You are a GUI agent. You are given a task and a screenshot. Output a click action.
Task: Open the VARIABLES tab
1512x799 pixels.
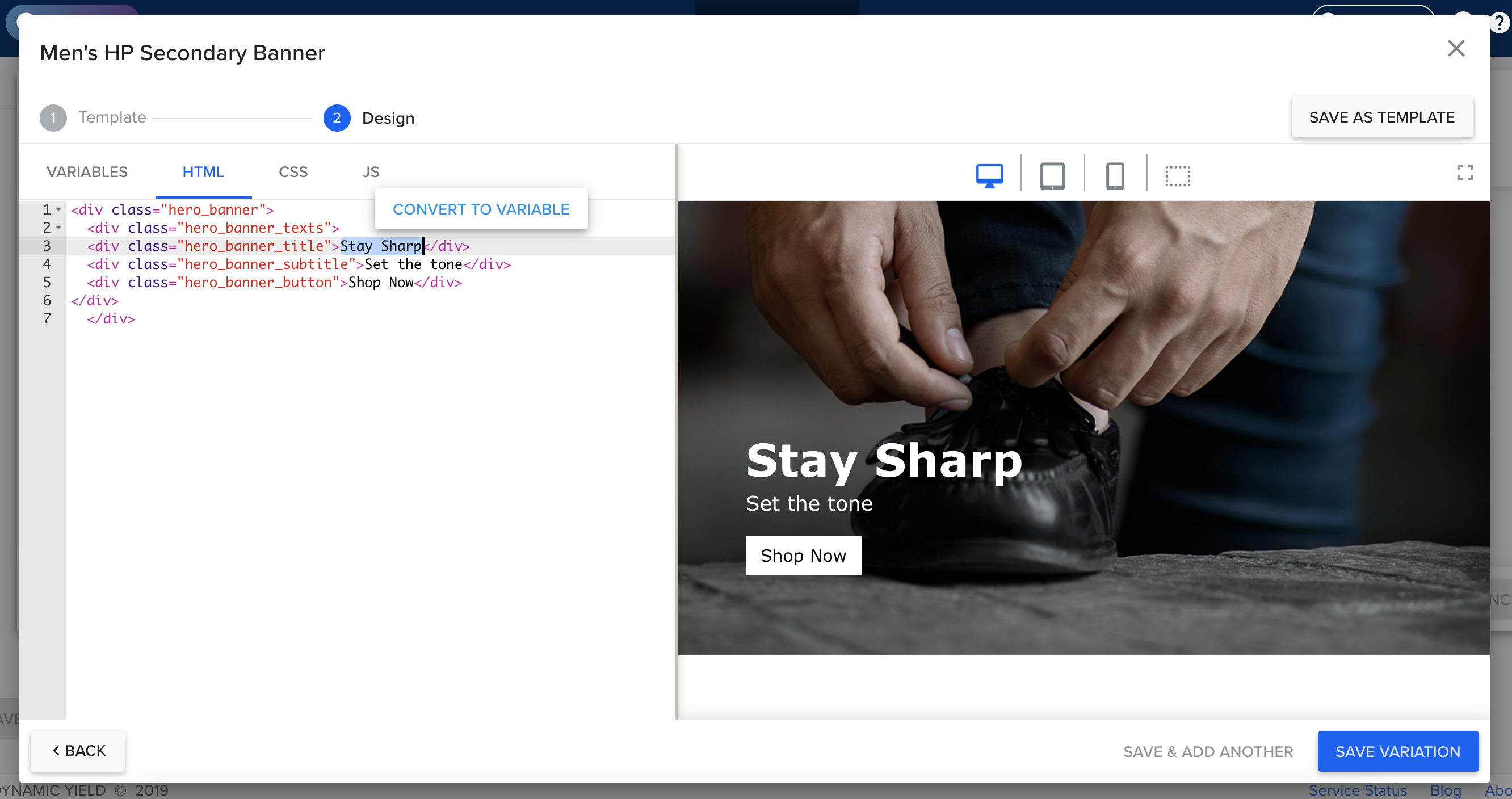pos(87,172)
